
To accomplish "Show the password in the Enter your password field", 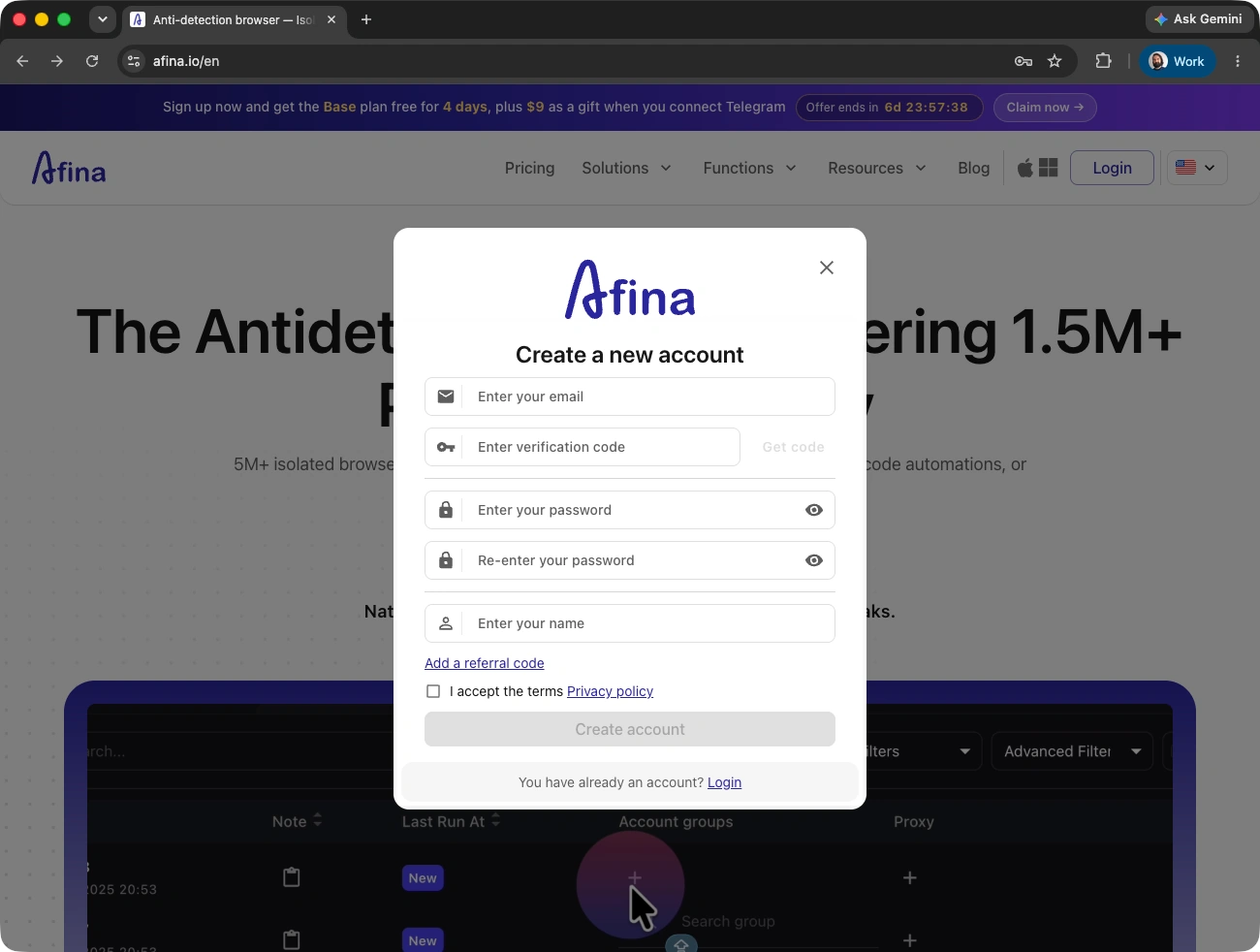I will (x=814, y=510).
